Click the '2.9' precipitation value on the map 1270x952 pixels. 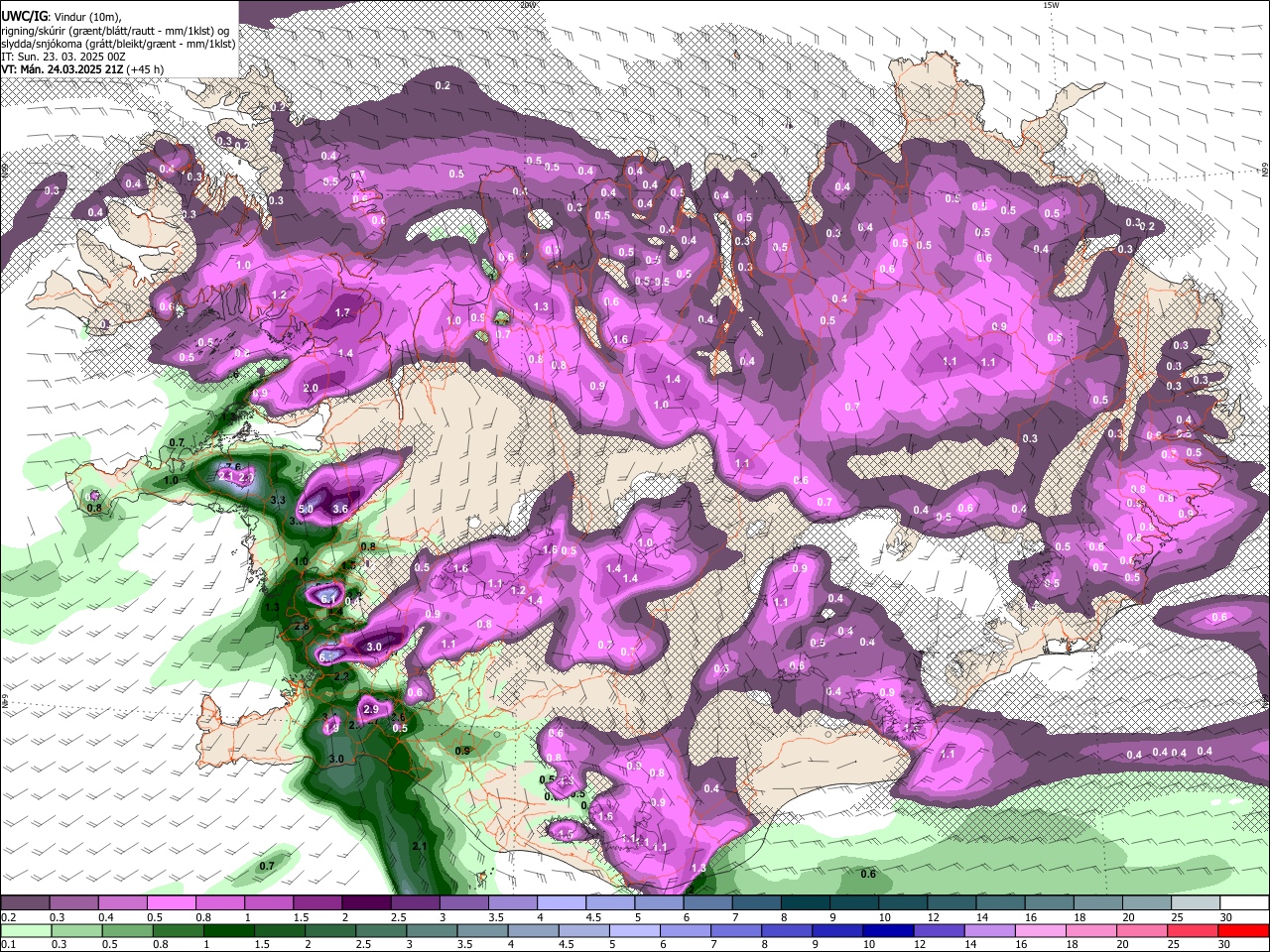pyautogui.click(x=372, y=710)
